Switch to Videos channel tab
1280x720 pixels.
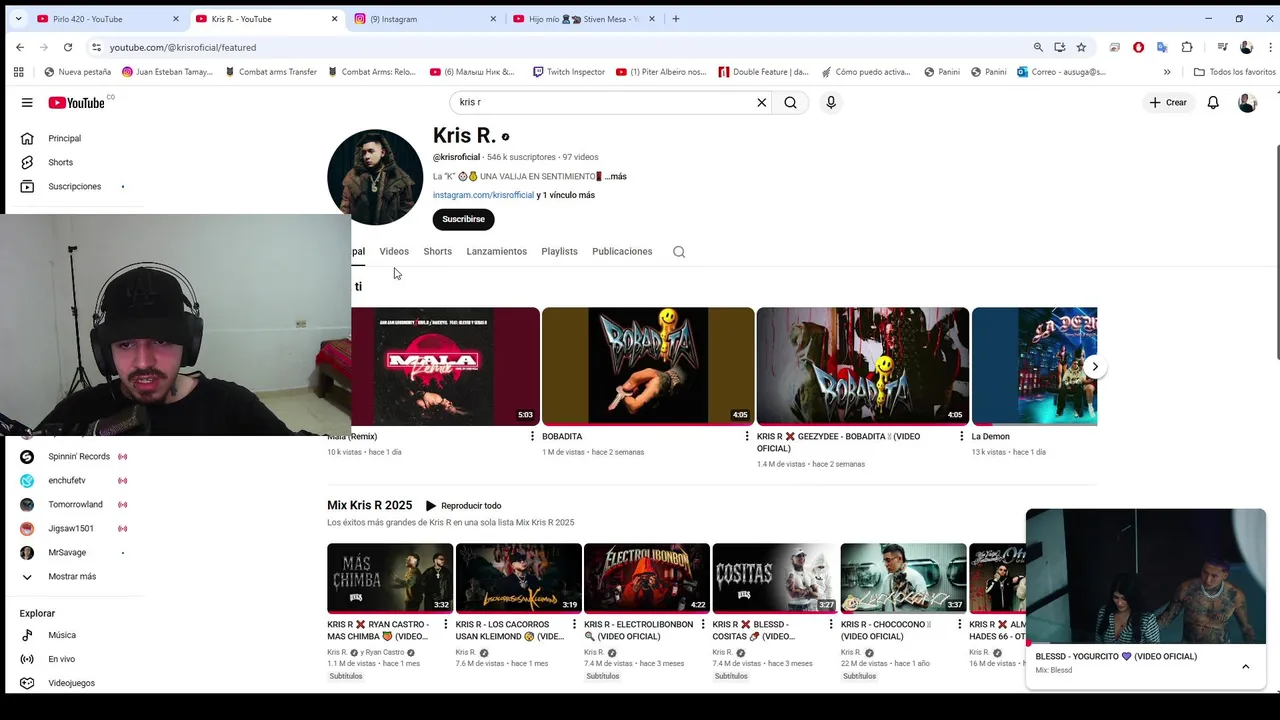point(394,251)
